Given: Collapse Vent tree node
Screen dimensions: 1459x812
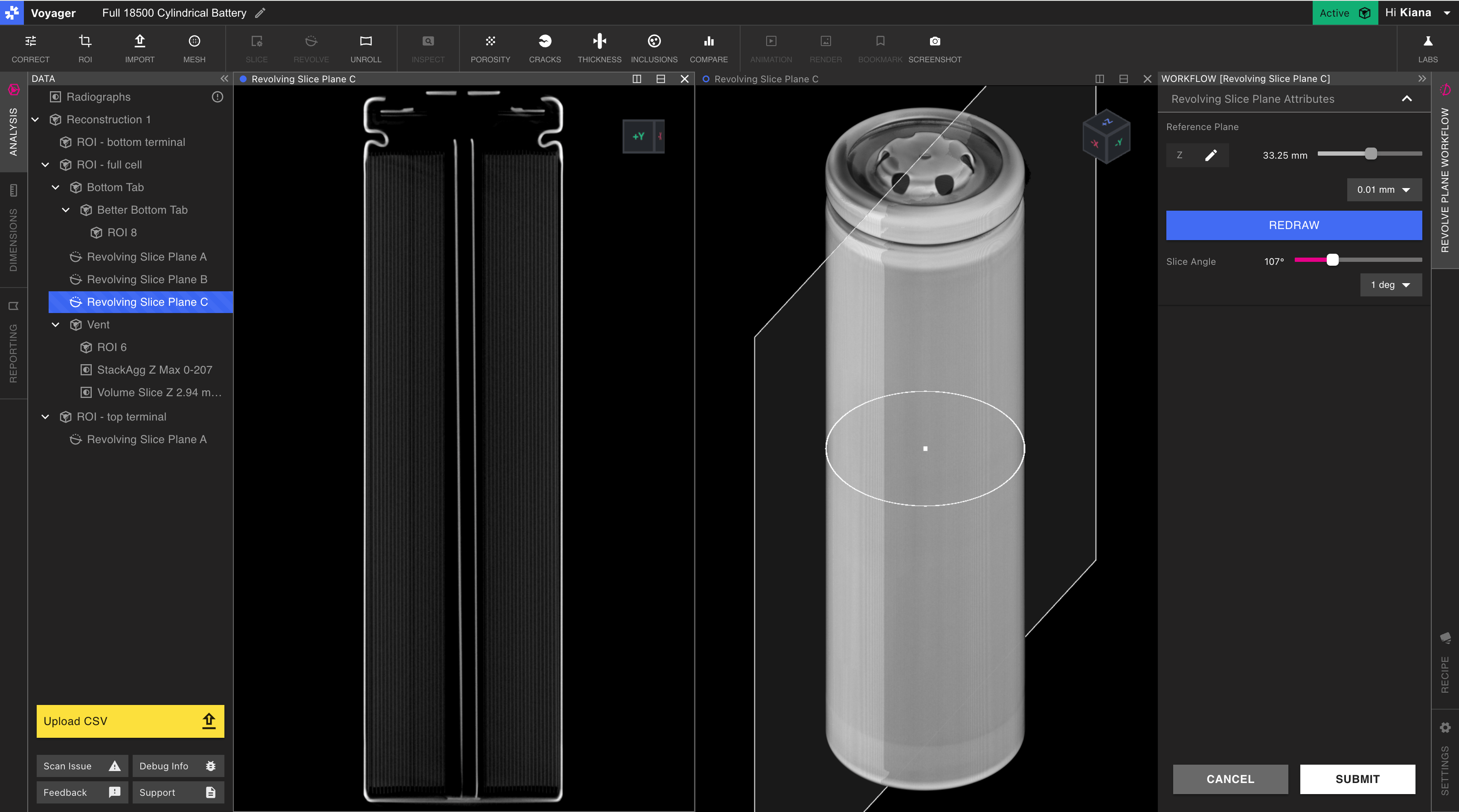Looking at the screenshot, I should 55,325.
